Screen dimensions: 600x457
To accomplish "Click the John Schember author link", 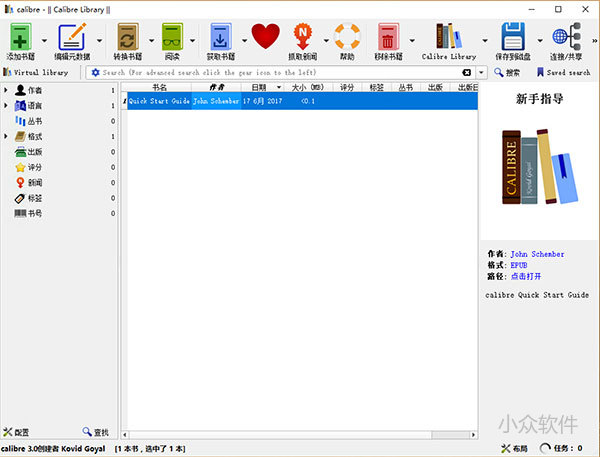I will [x=537, y=254].
